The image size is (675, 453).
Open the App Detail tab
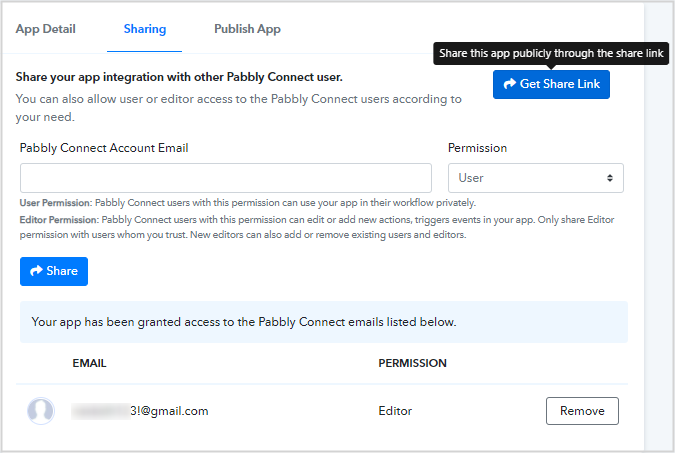pos(45,29)
